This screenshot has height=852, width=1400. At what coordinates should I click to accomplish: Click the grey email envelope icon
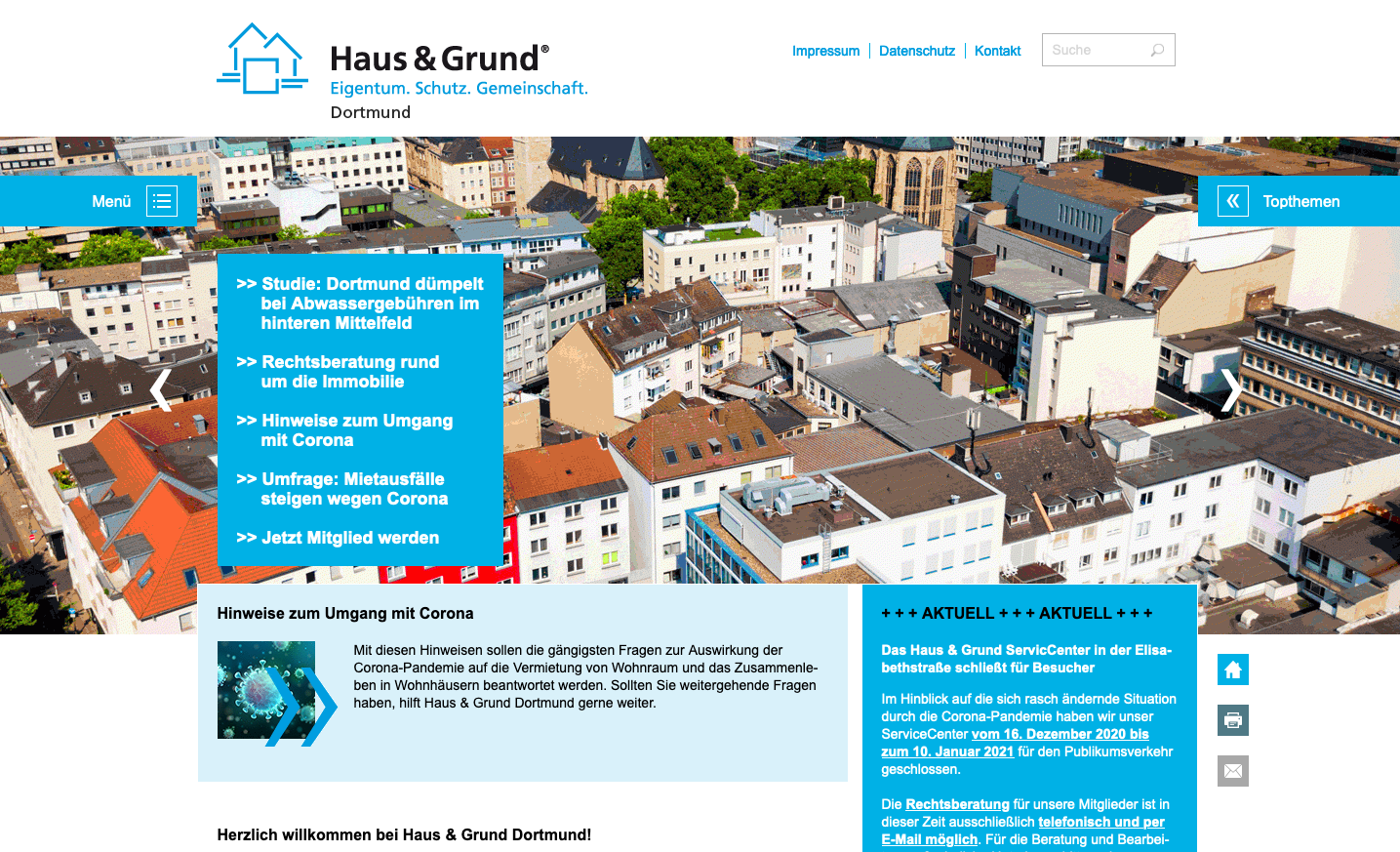coord(1232,771)
